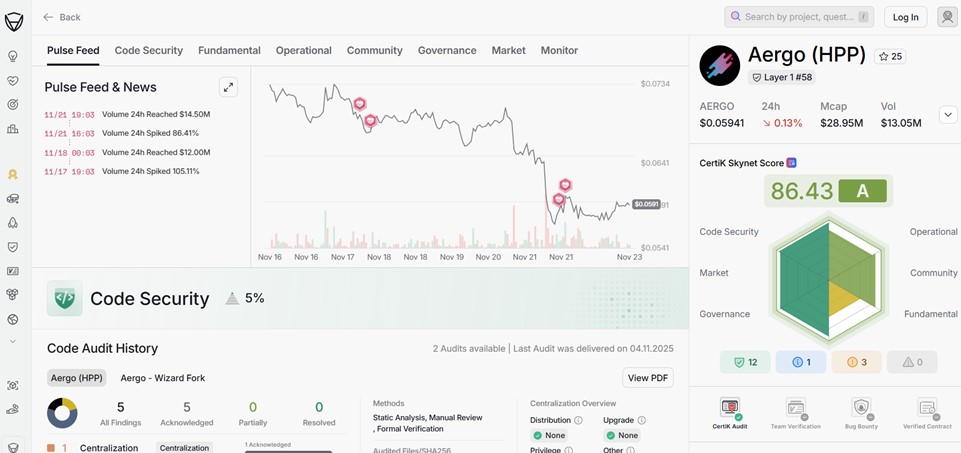Switch to Aergo - Wizard Fork audit
This screenshot has height=453, width=961.
(x=162, y=378)
